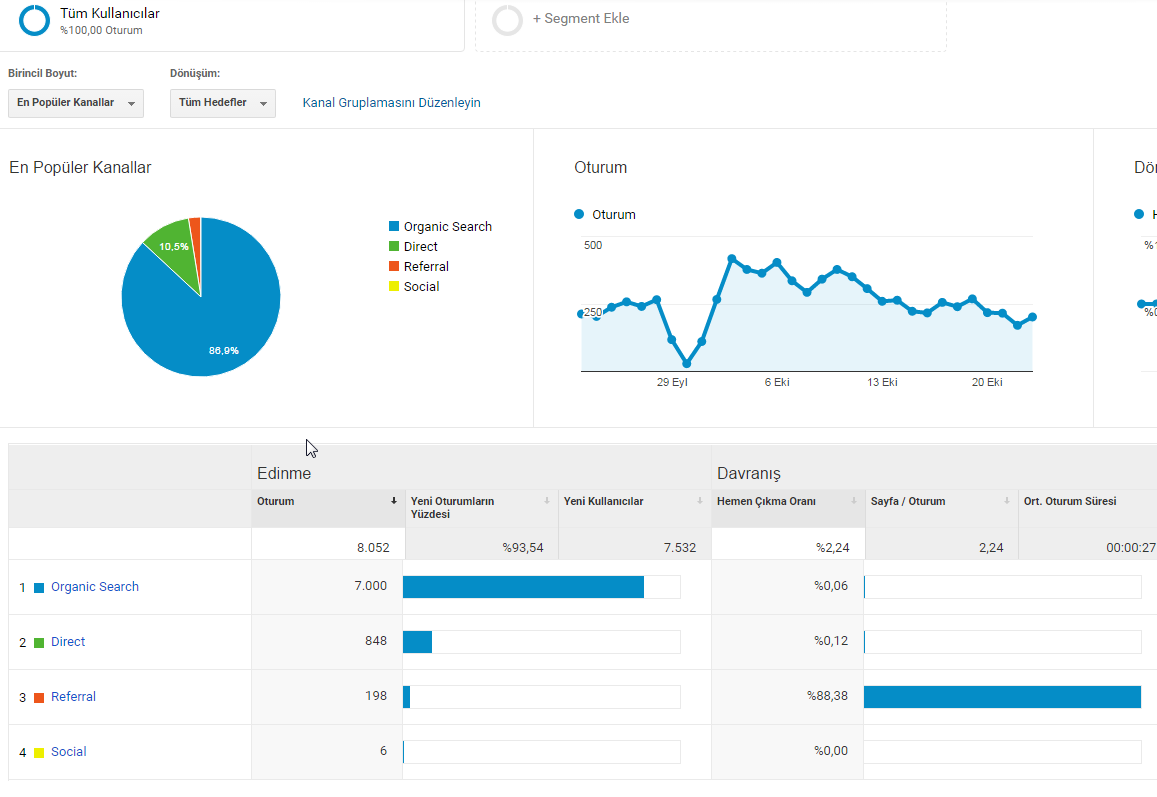Viewport: 1157px width, 797px height.
Task: Click the blue Organic Search legend swatch
Action: pyautogui.click(x=394, y=227)
